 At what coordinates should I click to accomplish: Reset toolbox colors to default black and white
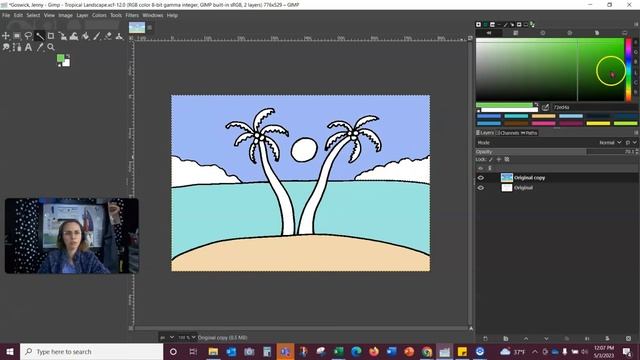(60, 65)
